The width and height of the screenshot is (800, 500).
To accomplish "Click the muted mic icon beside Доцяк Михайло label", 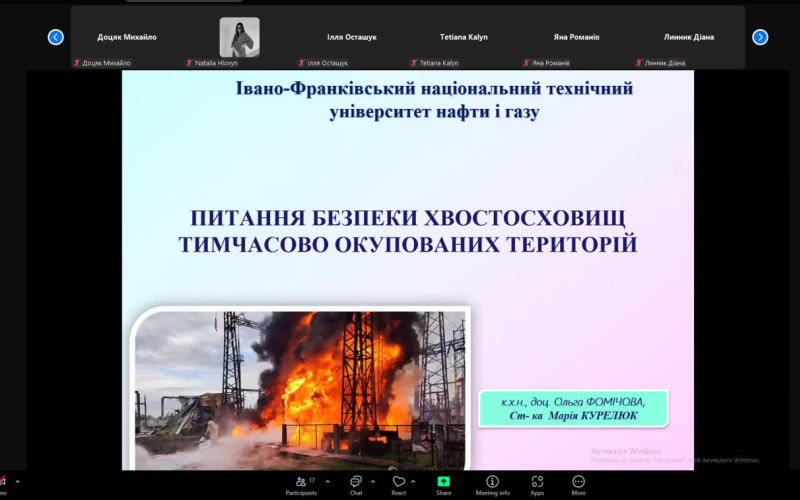I will pos(77,63).
